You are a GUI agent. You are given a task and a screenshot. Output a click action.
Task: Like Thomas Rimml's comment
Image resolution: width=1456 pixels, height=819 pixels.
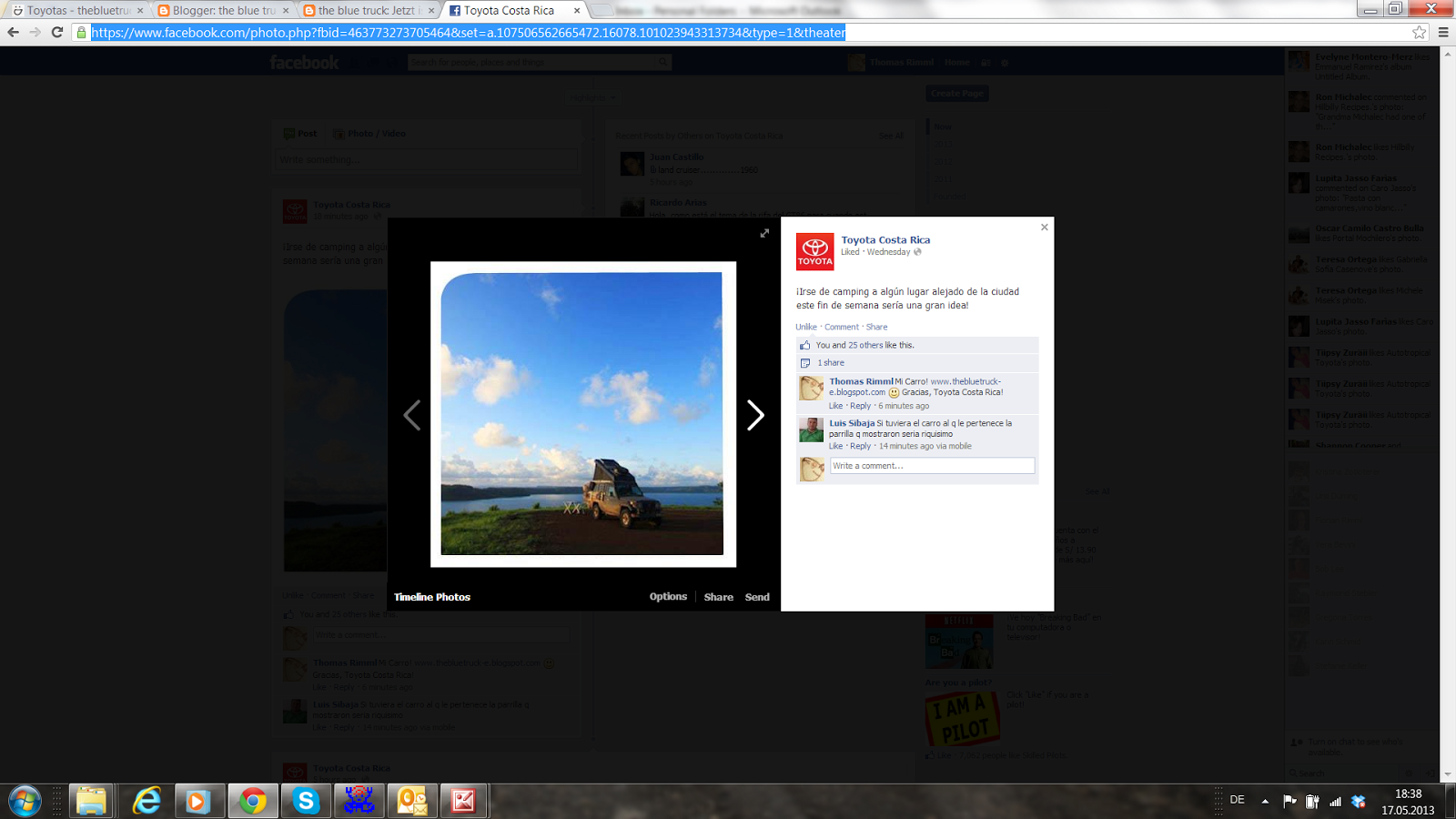(x=835, y=406)
